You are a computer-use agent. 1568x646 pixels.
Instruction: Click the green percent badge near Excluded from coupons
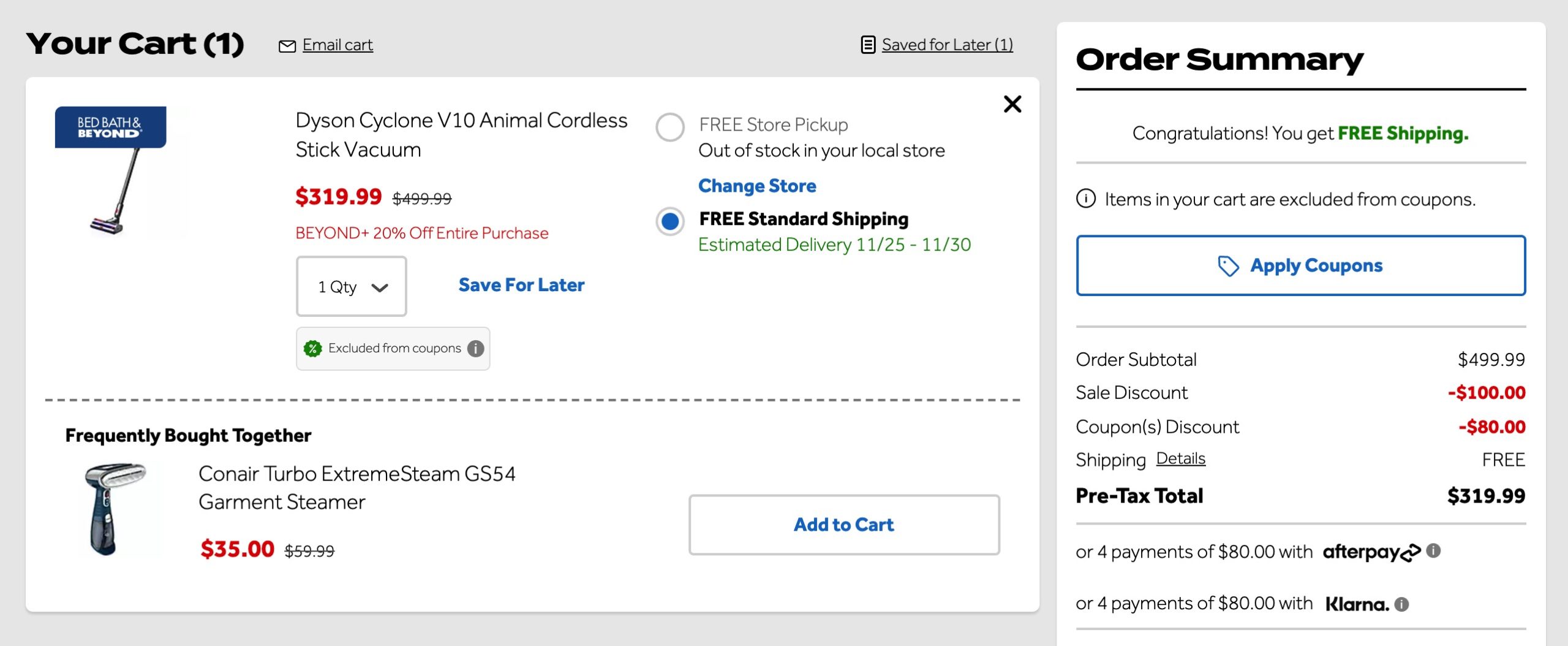314,348
